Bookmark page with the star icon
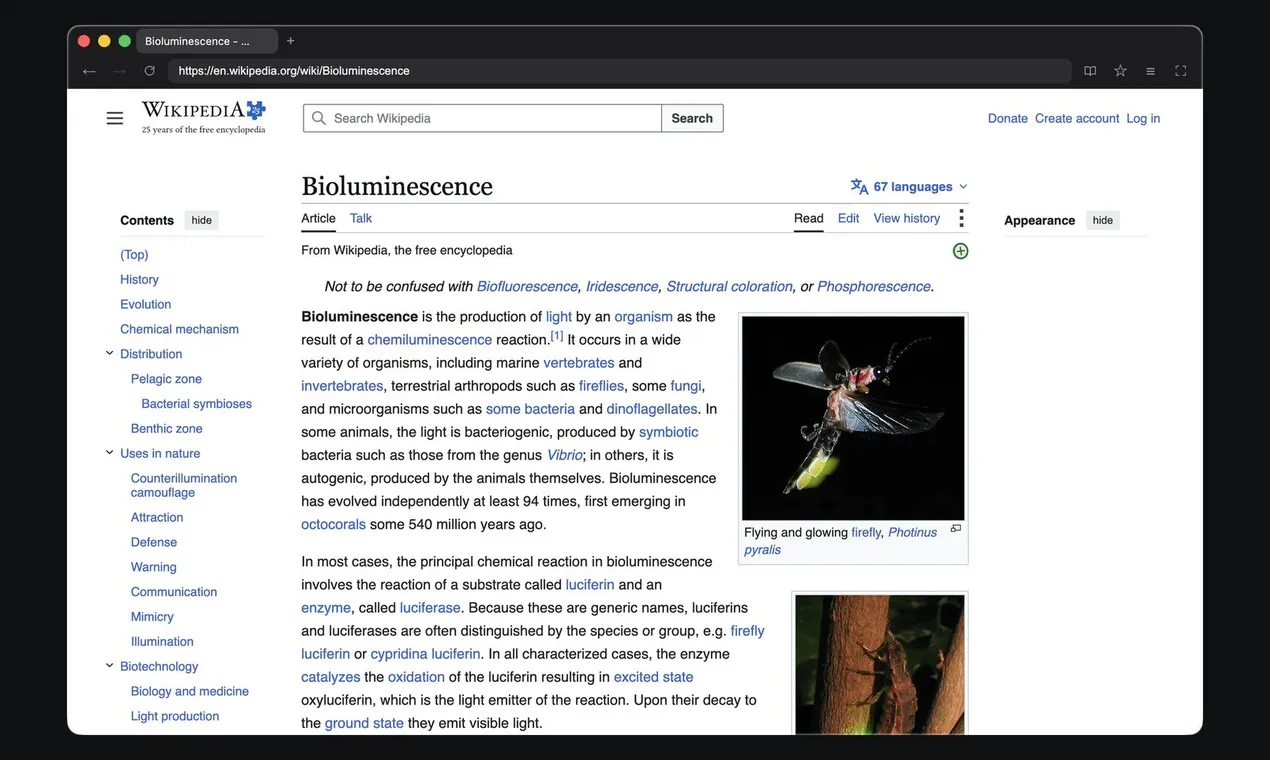The height and width of the screenshot is (760, 1270). [1120, 71]
